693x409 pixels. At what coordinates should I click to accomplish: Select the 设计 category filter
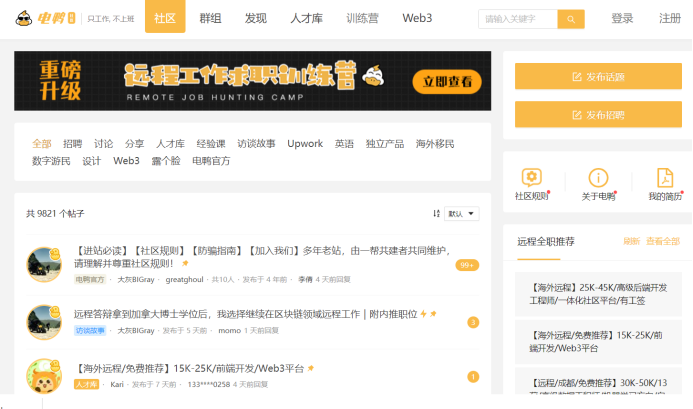(91, 161)
